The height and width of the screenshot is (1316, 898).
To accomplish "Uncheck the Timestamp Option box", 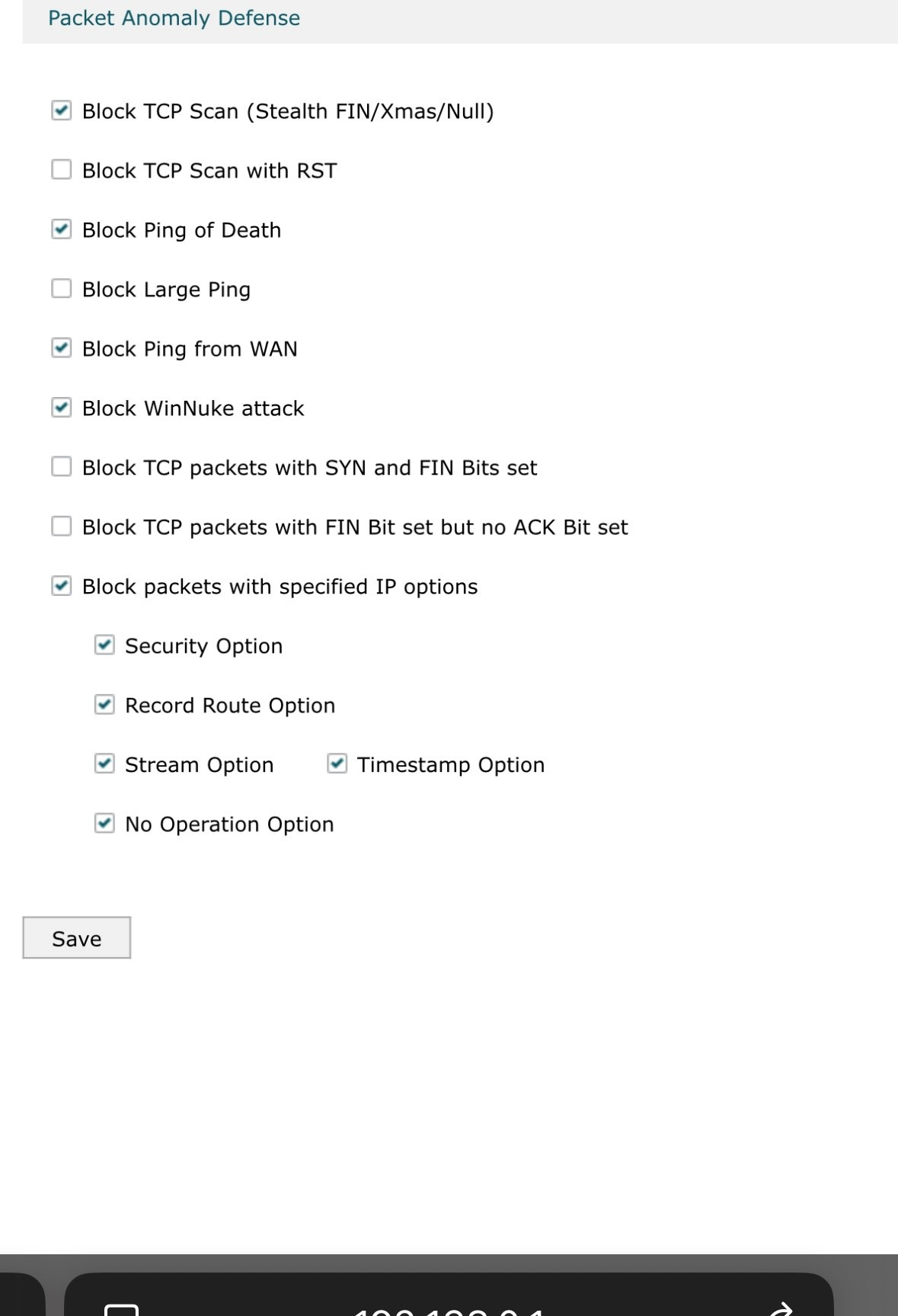I will (x=337, y=764).
